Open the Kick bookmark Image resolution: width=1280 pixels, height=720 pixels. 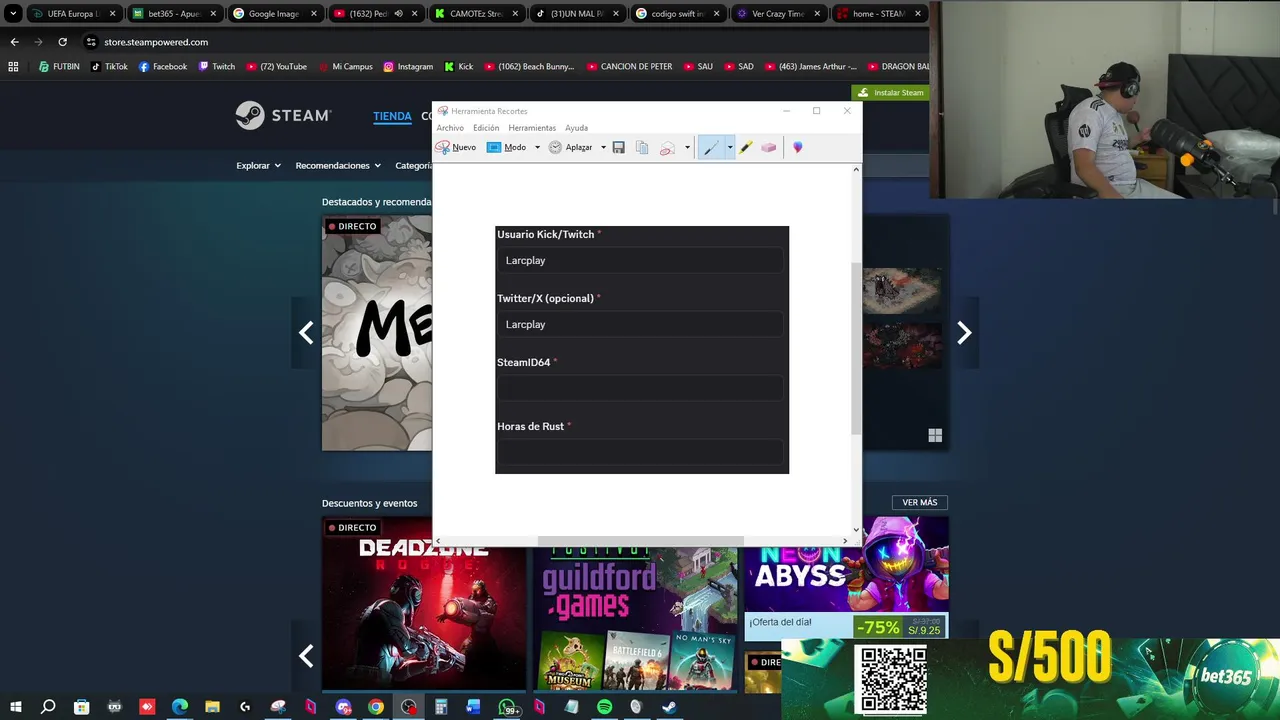(x=459, y=67)
